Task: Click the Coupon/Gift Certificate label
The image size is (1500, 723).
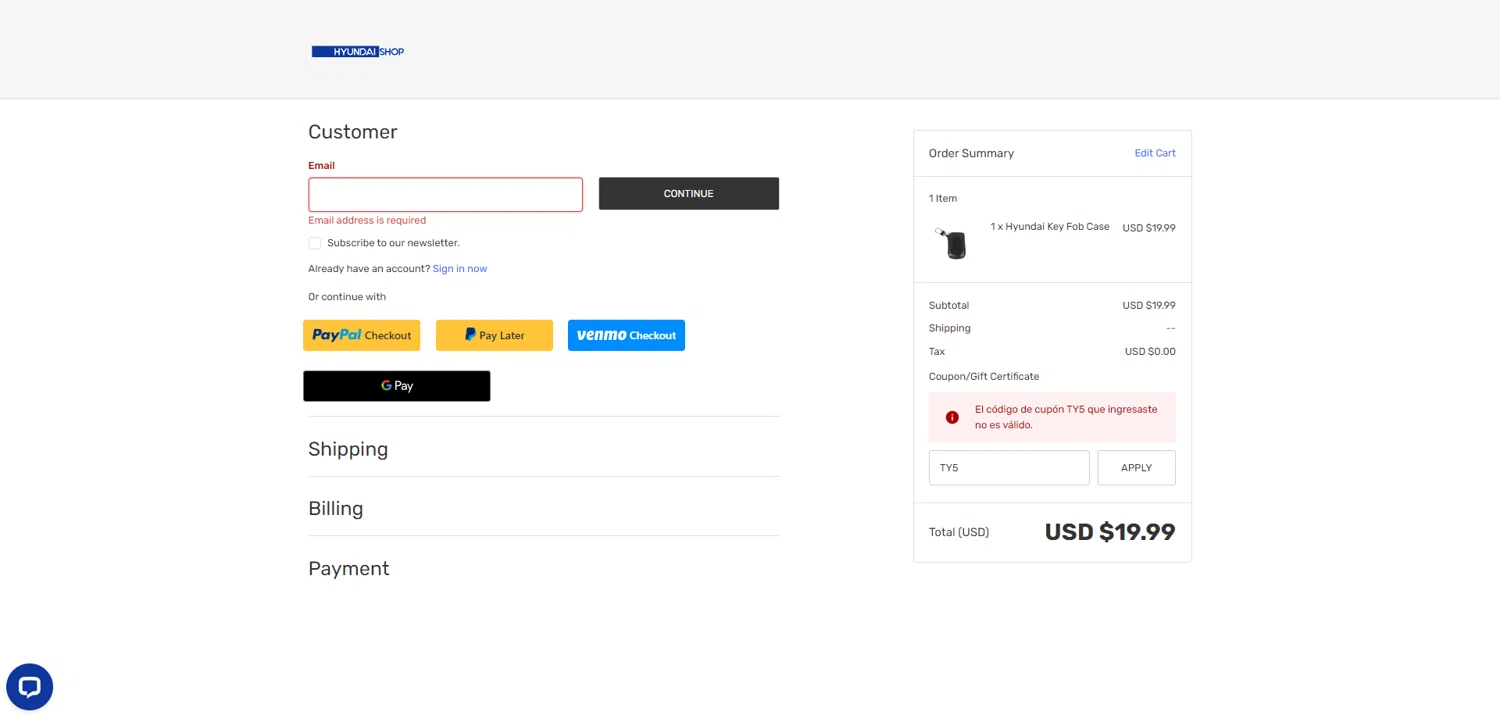Action: click(x=984, y=377)
